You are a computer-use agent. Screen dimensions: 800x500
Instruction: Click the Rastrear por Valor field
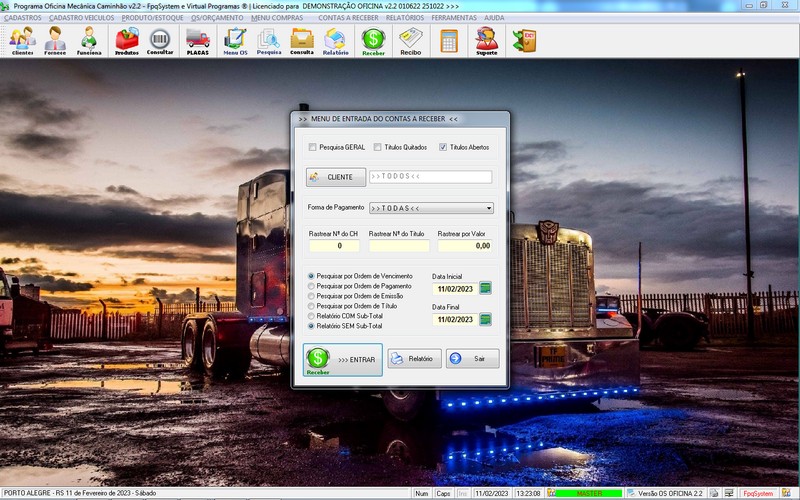(x=465, y=246)
